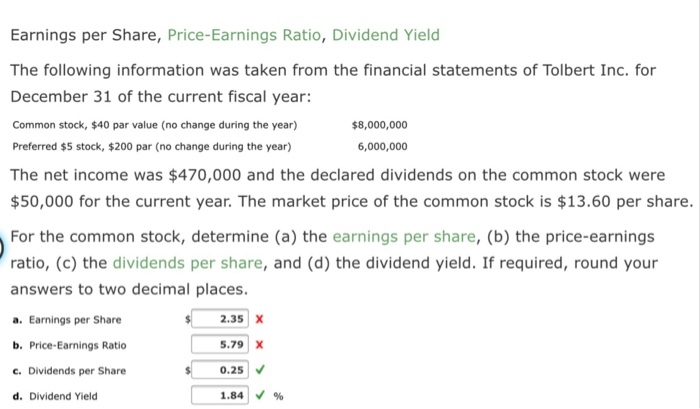Click the Price-Earnings Ratio row label
Viewport: 700px width, 409px height.
(x=69, y=345)
